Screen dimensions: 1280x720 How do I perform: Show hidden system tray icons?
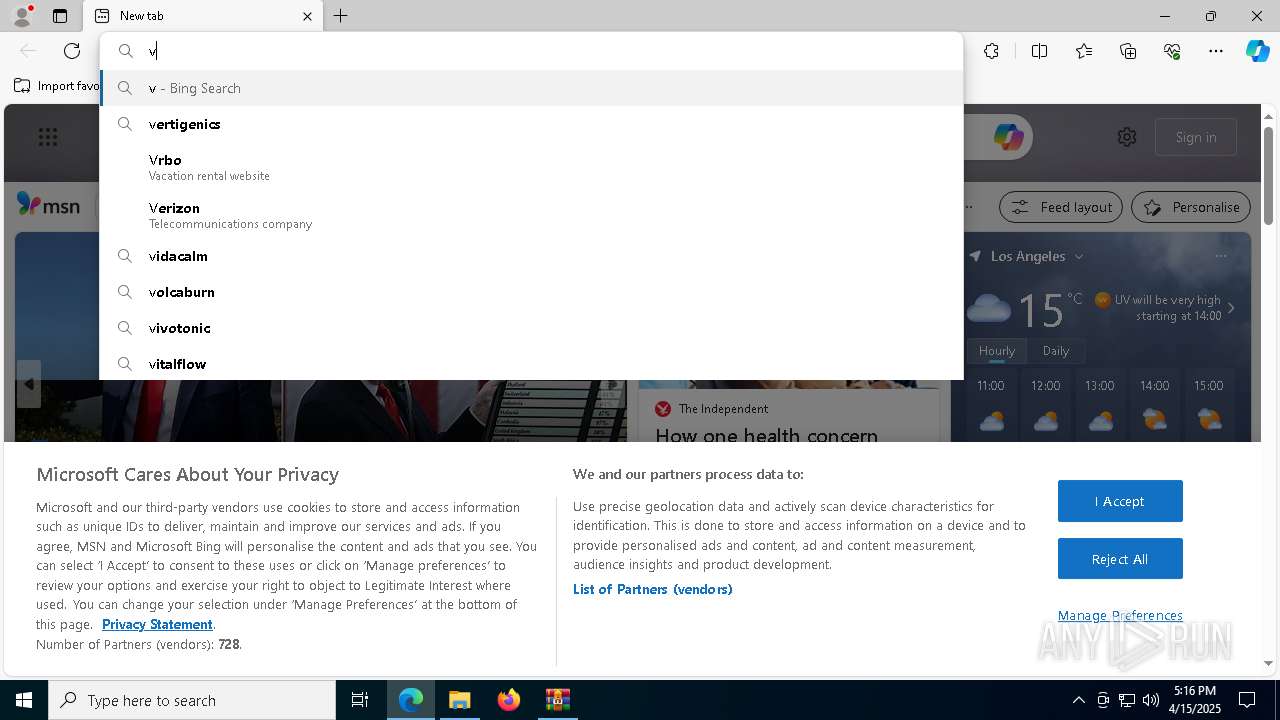click(1078, 700)
